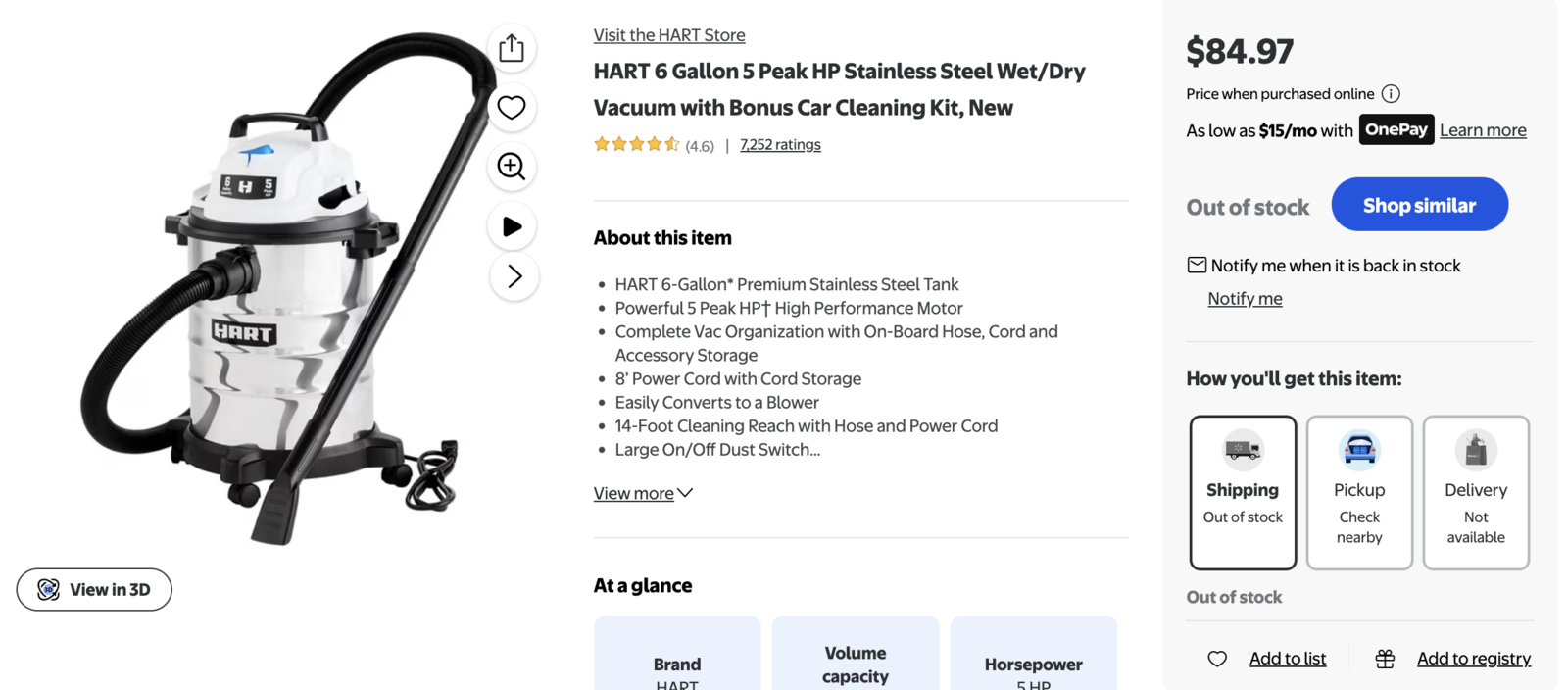This screenshot has height=690, width=1568.
Task: Open the View in 3D viewer
Action: tap(94, 589)
